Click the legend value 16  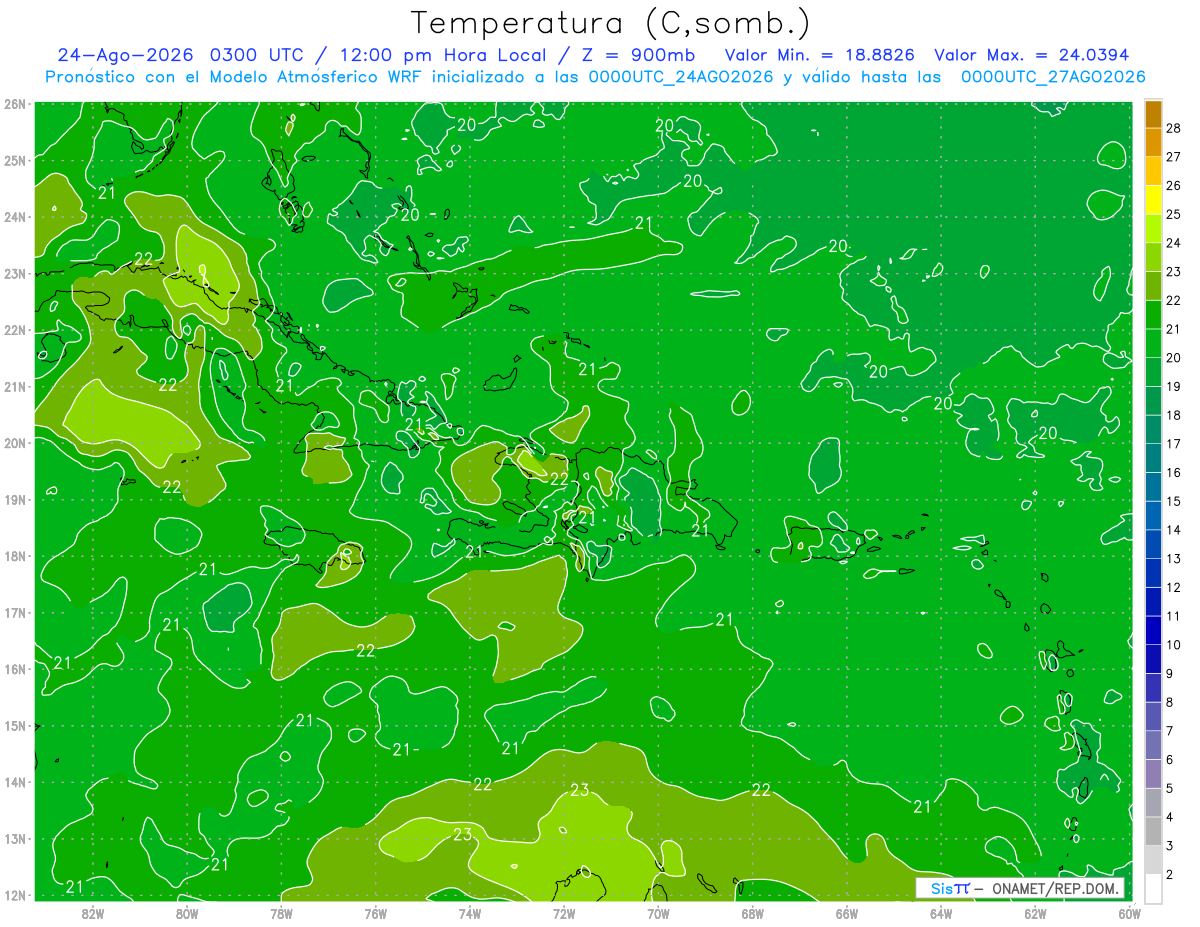point(1173,472)
